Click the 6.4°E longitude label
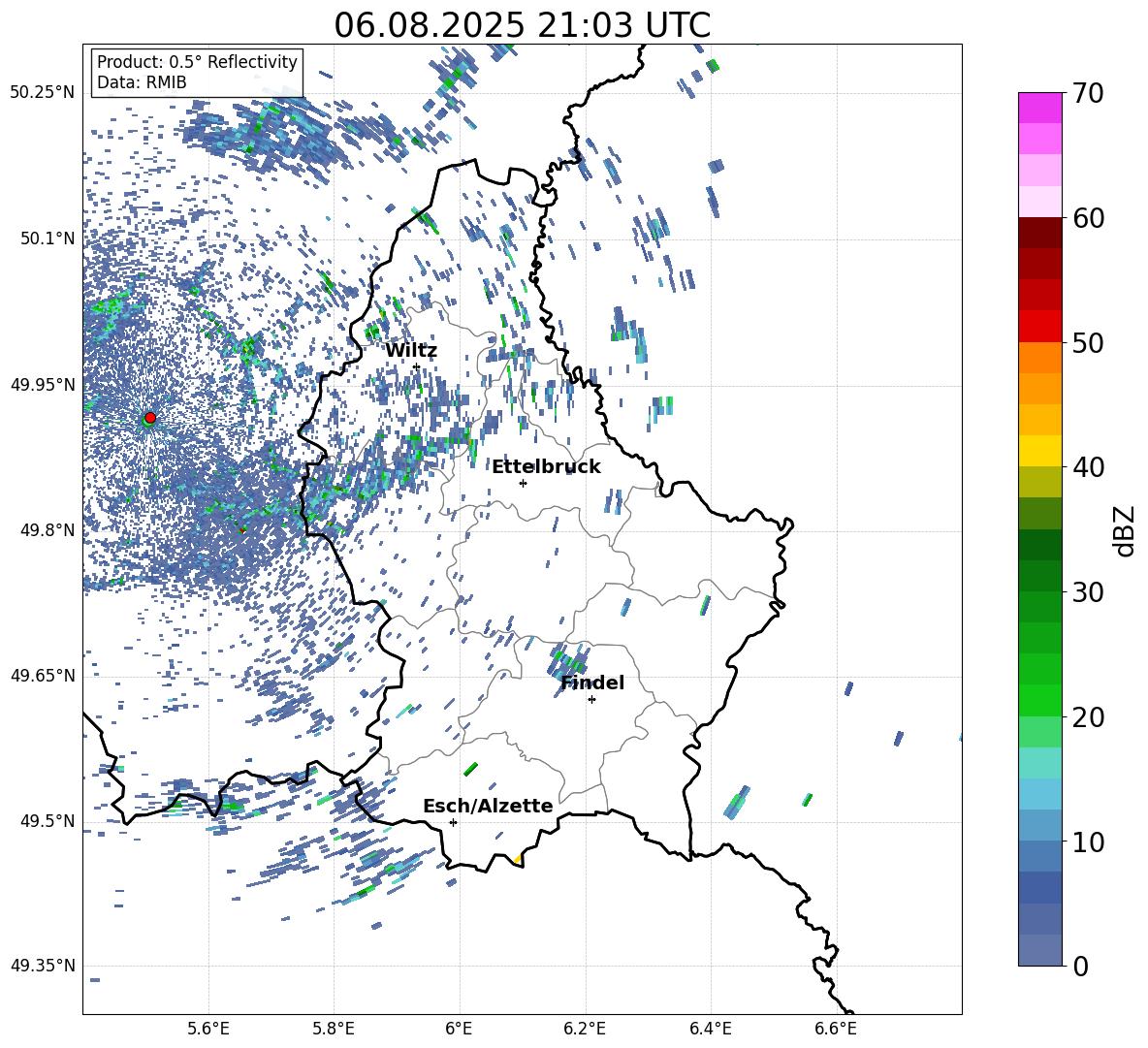This screenshot has width=1148, height=1048. point(711,1029)
